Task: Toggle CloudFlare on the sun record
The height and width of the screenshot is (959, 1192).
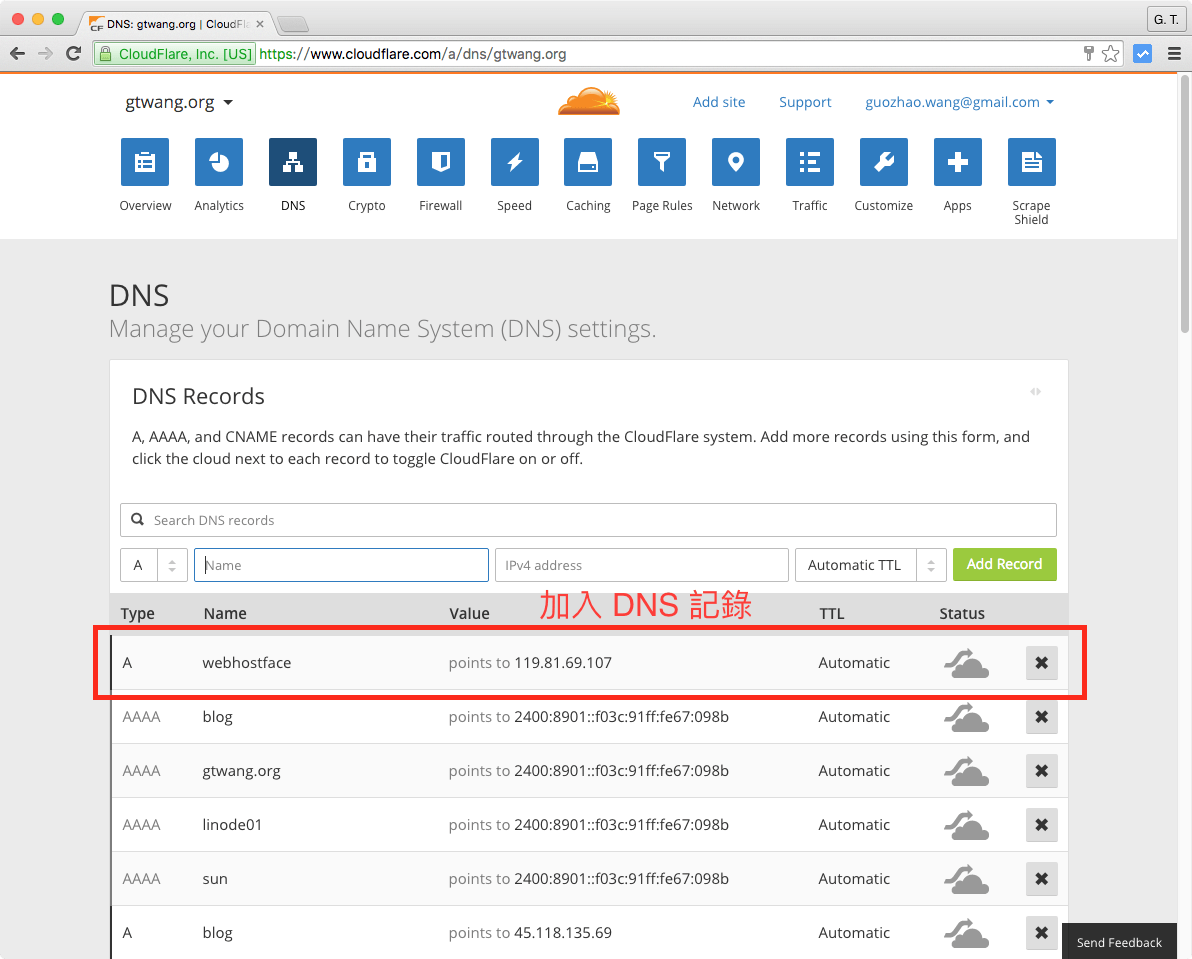Action: click(x=966, y=878)
